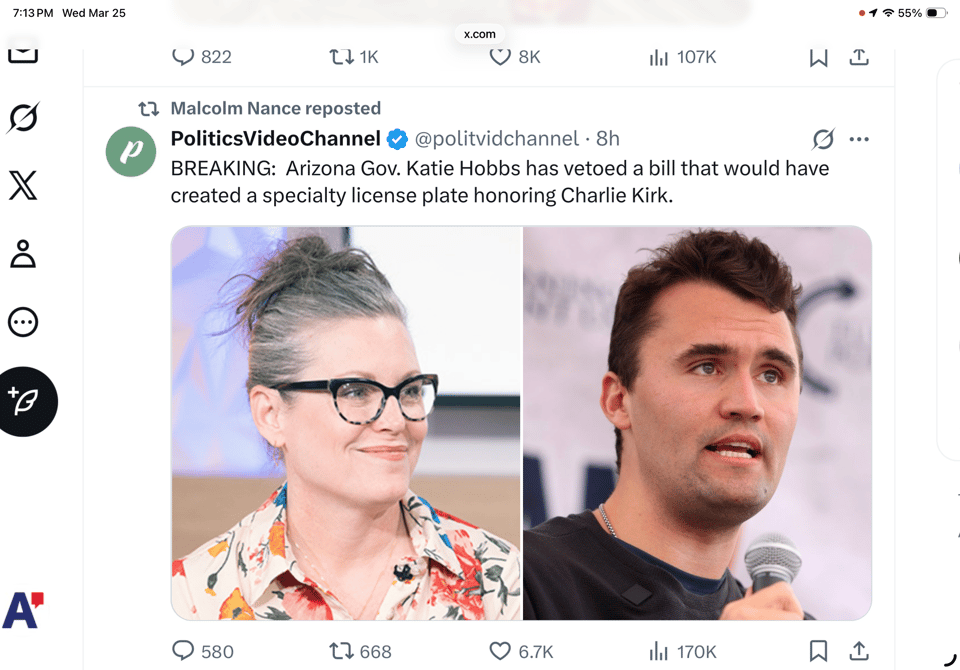Bookmark the bottom tweet
Viewport: 960px width, 670px height.
817,651
